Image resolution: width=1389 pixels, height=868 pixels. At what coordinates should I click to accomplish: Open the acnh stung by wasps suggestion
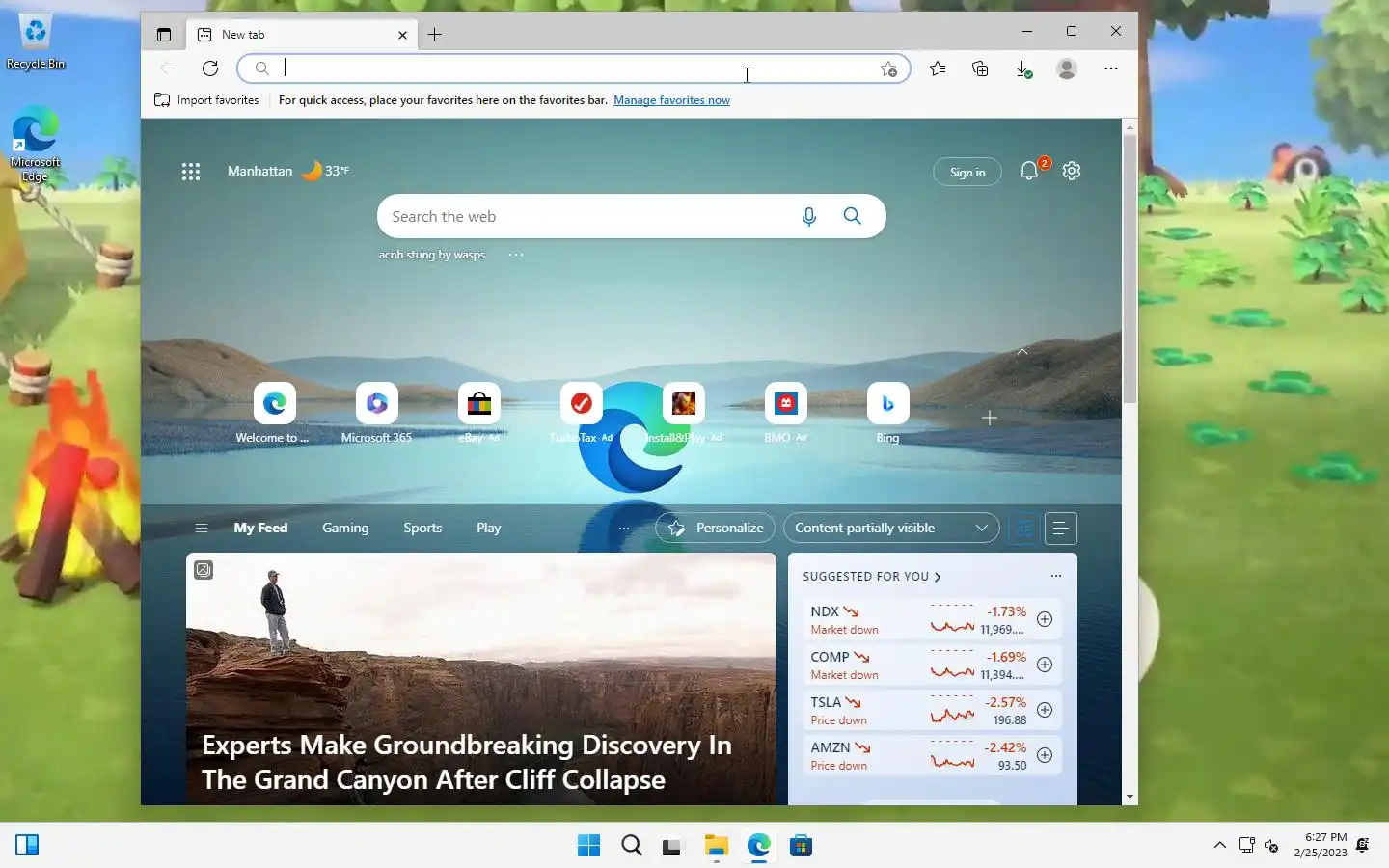(431, 255)
